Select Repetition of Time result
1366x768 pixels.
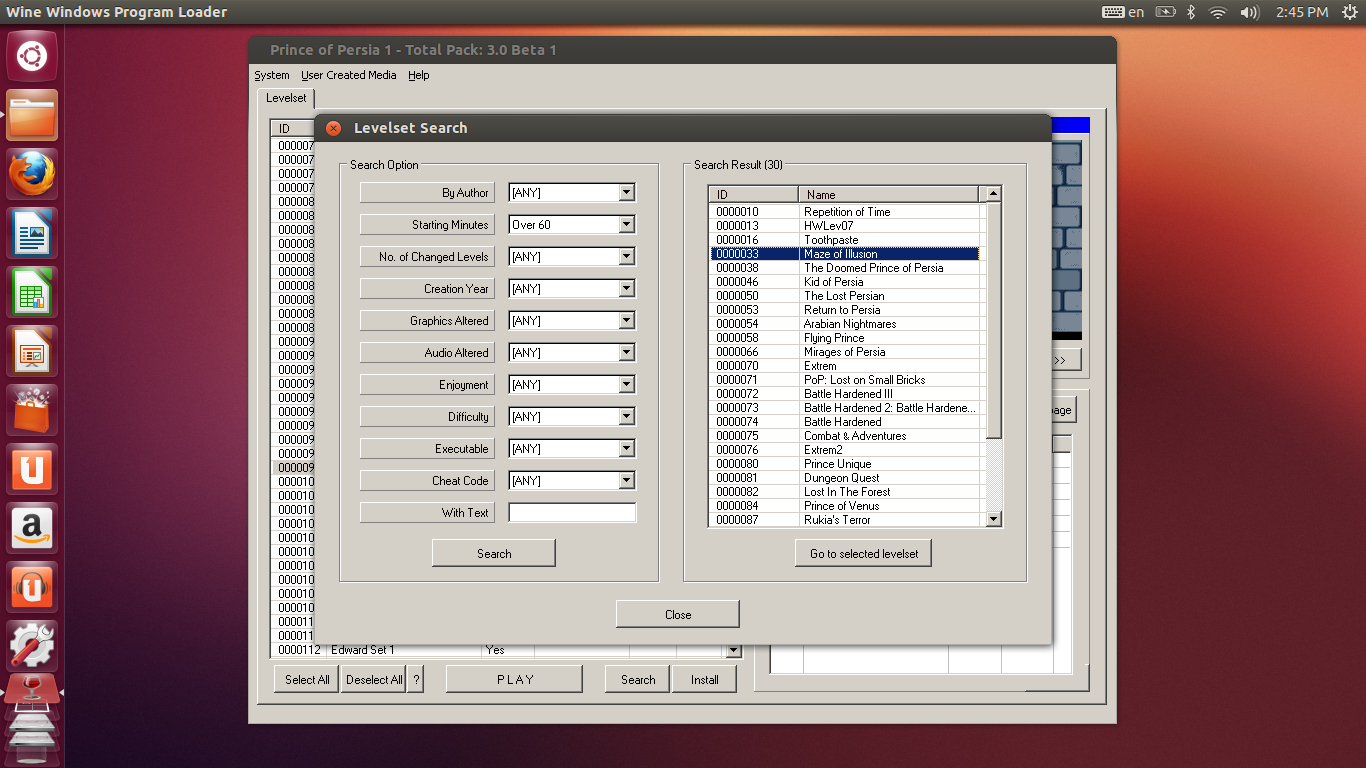(846, 212)
